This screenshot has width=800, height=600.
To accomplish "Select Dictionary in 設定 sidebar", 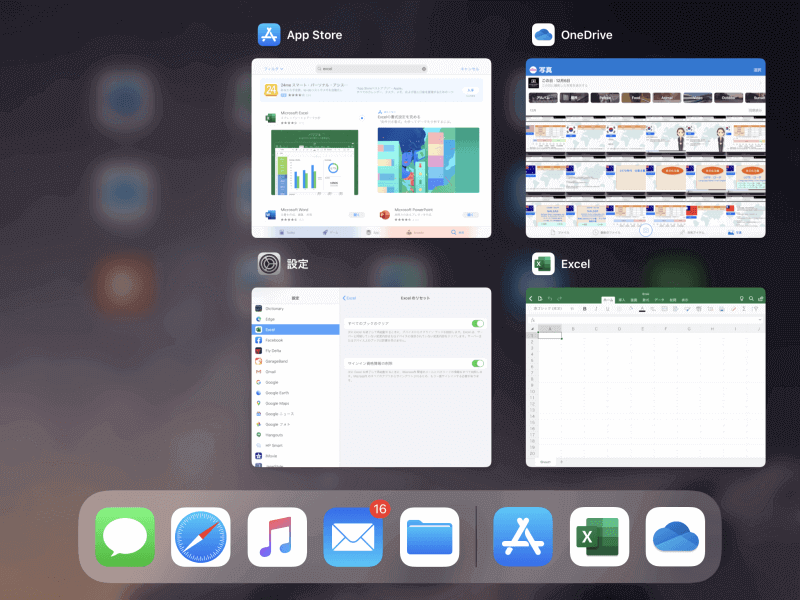I will point(296,309).
